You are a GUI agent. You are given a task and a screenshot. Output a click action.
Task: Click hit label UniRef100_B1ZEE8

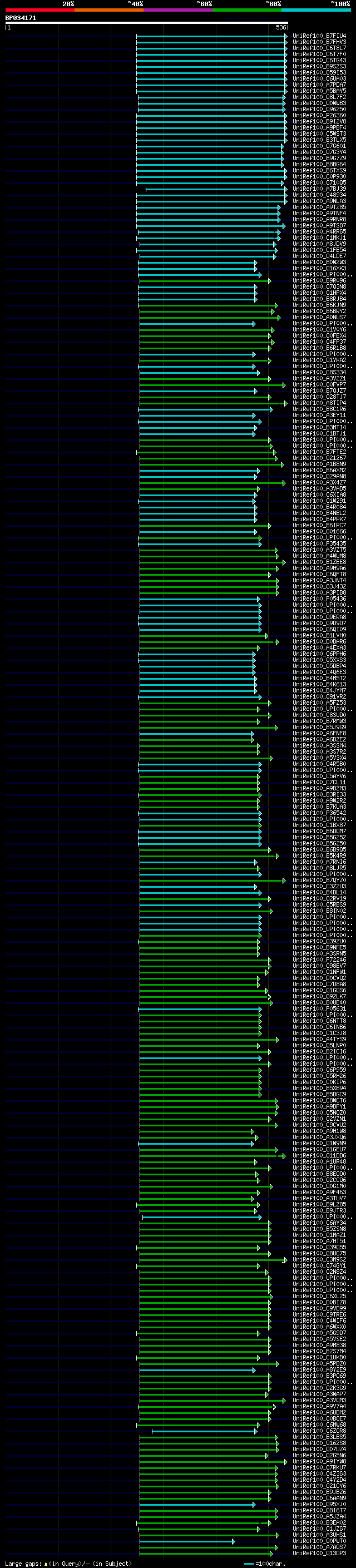coord(319,562)
